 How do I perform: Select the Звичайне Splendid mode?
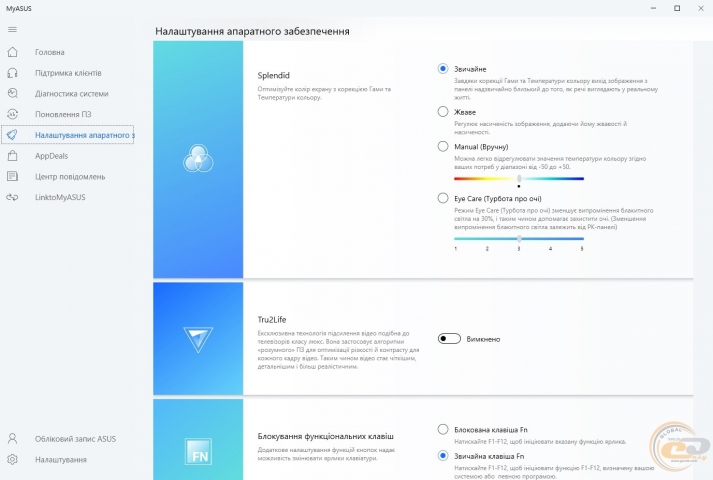pyautogui.click(x=443, y=69)
